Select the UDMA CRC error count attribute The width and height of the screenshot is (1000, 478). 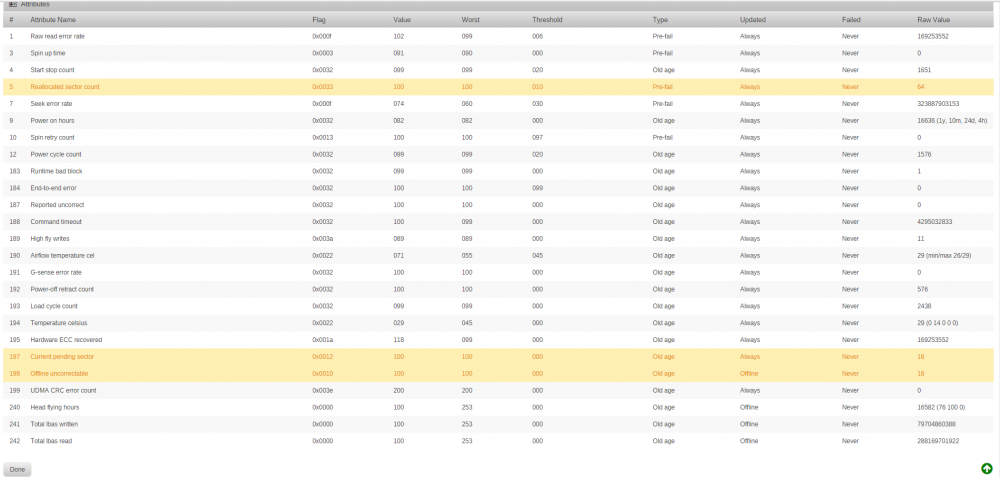pyautogui.click(x=63, y=390)
